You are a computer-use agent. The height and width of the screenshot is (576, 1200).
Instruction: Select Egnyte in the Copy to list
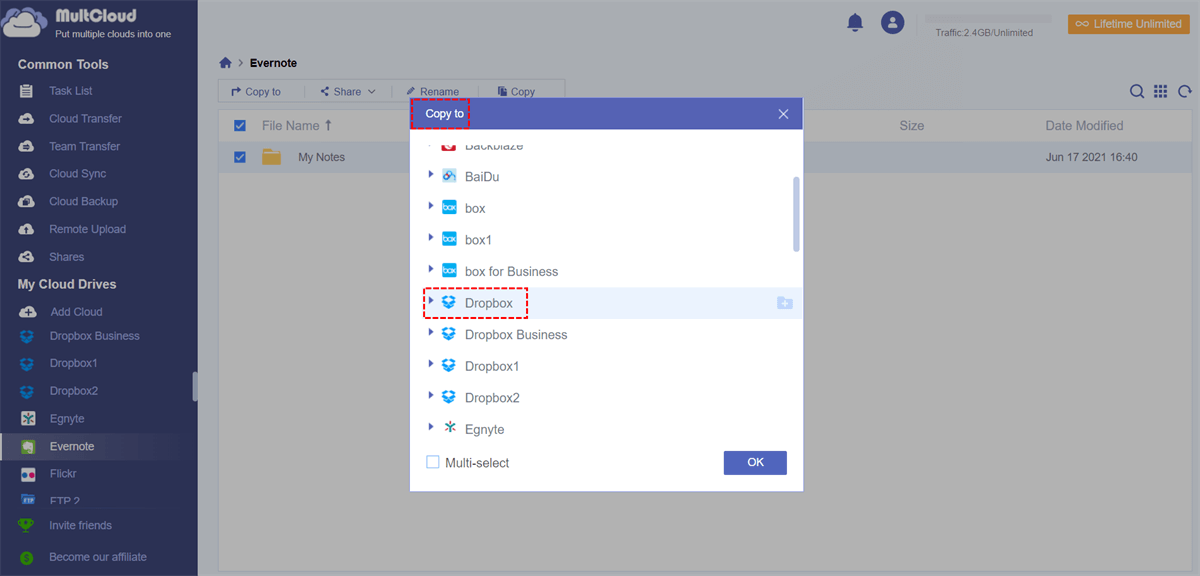(x=484, y=429)
